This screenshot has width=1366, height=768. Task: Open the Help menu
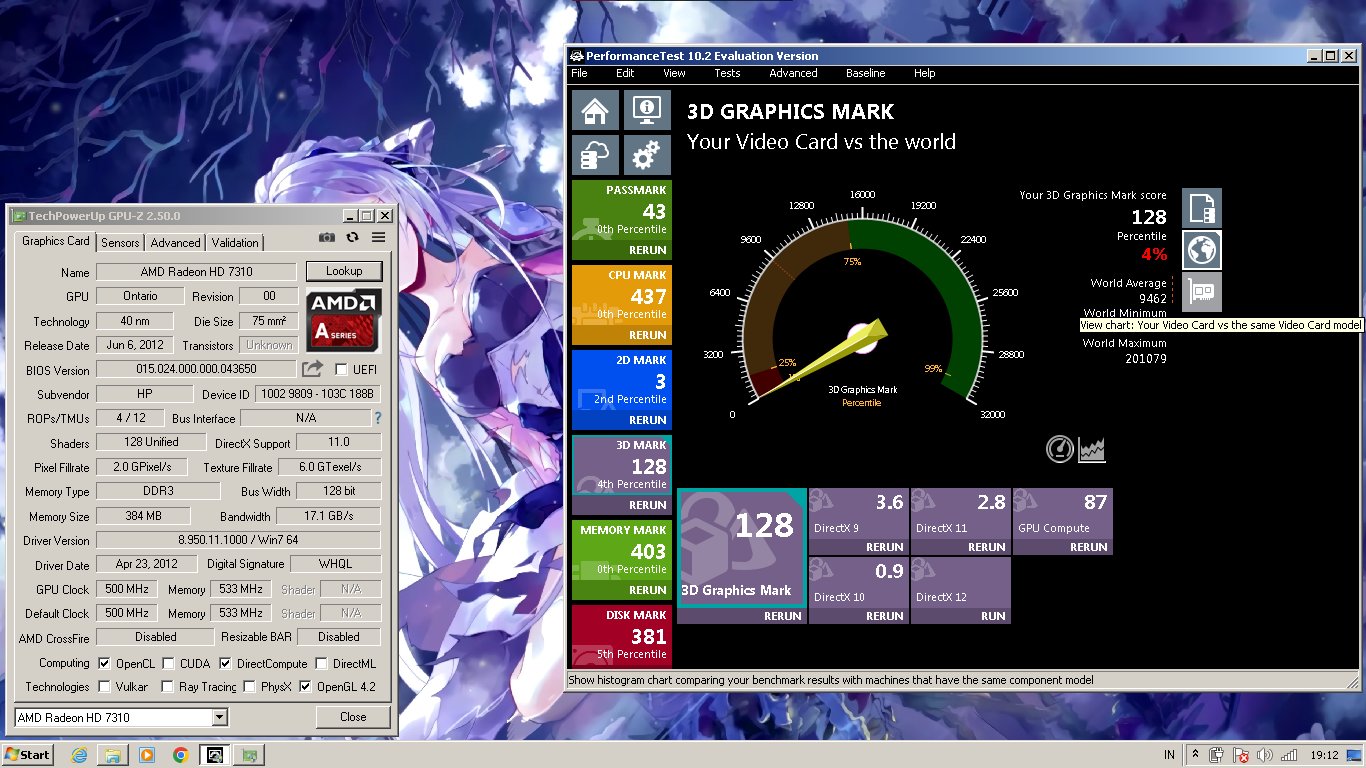pos(925,73)
